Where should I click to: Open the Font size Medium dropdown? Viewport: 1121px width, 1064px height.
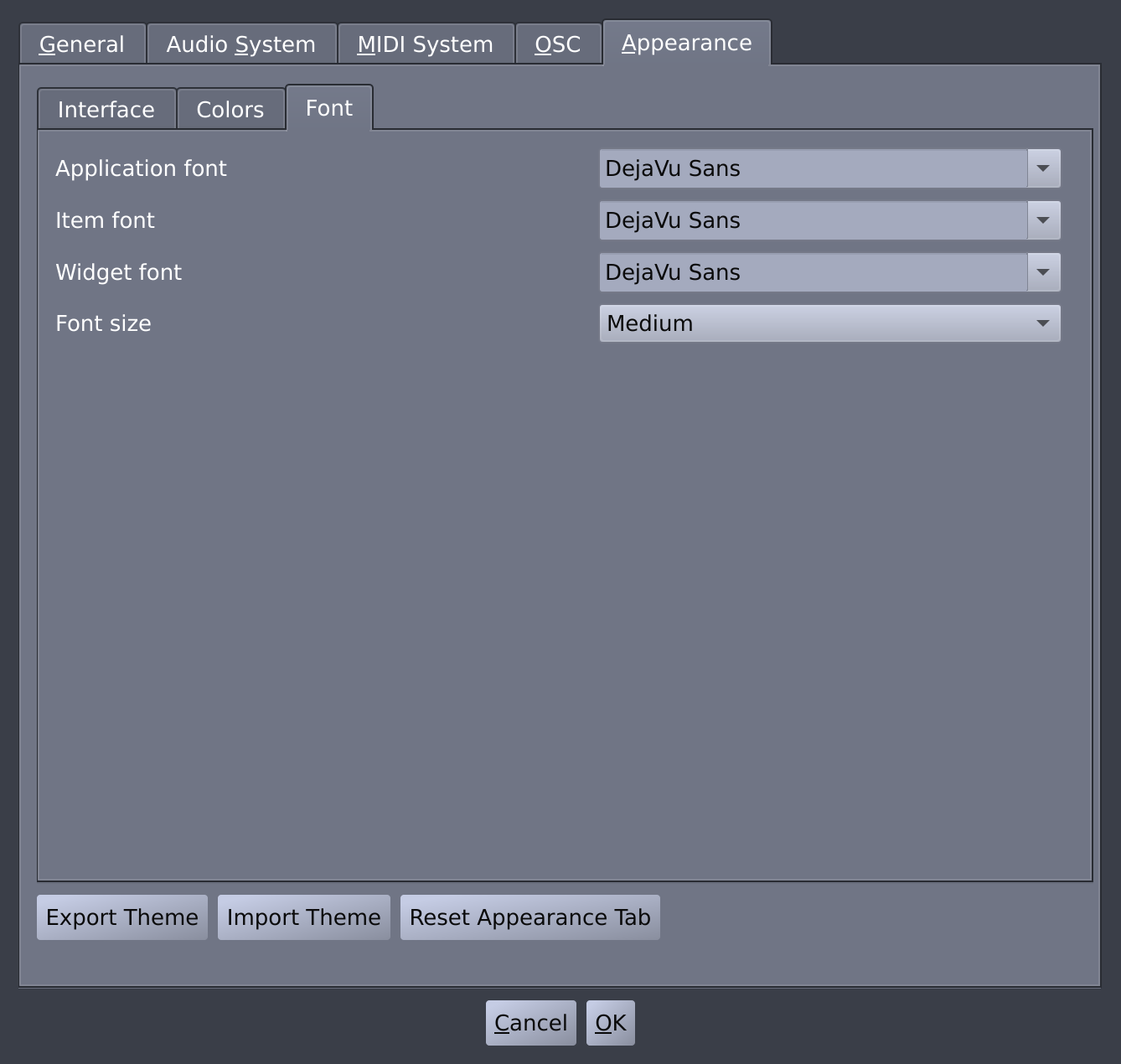click(x=829, y=323)
